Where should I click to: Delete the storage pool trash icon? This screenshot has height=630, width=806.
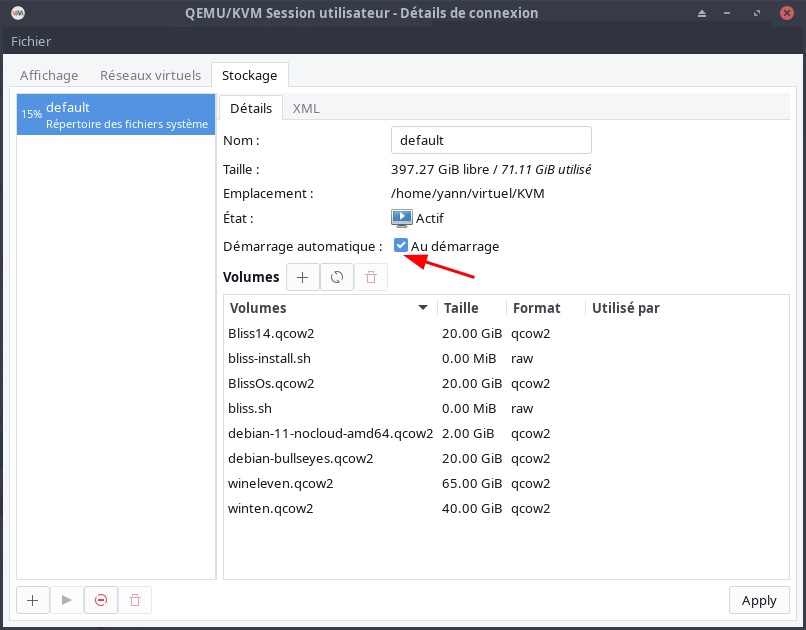135,600
